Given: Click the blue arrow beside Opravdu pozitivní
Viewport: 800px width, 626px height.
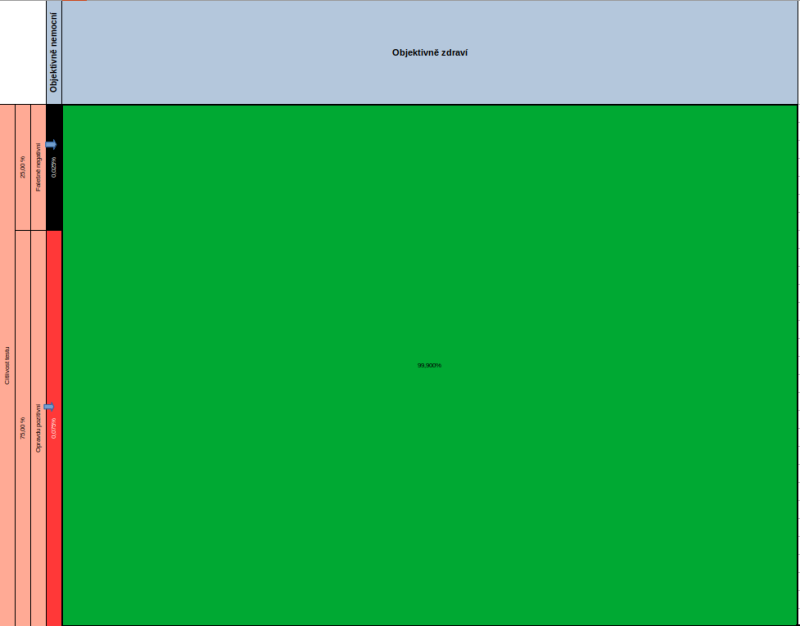Looking at the screenshot, I should point(50,408).
